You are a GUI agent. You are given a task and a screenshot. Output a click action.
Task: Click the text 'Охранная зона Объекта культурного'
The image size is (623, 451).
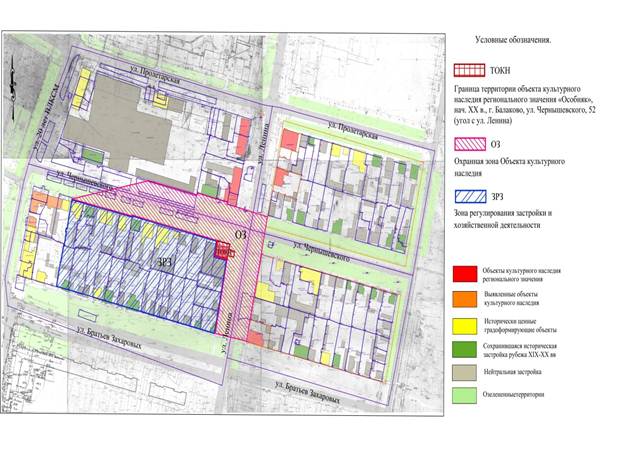(x=509, y=162)
